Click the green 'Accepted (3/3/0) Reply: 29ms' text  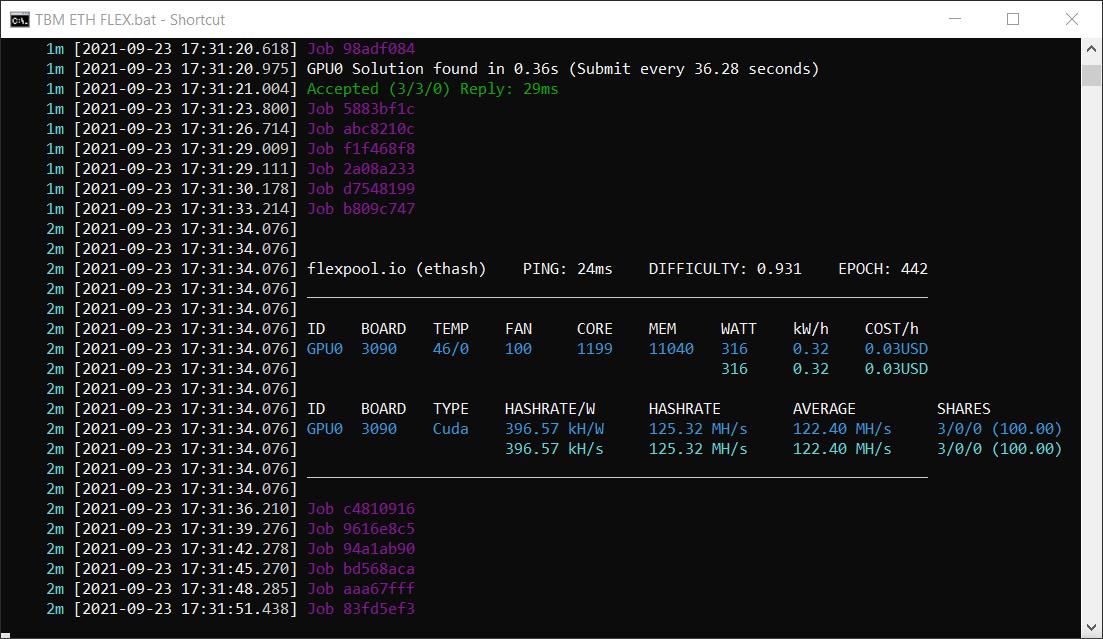(433, 89)
